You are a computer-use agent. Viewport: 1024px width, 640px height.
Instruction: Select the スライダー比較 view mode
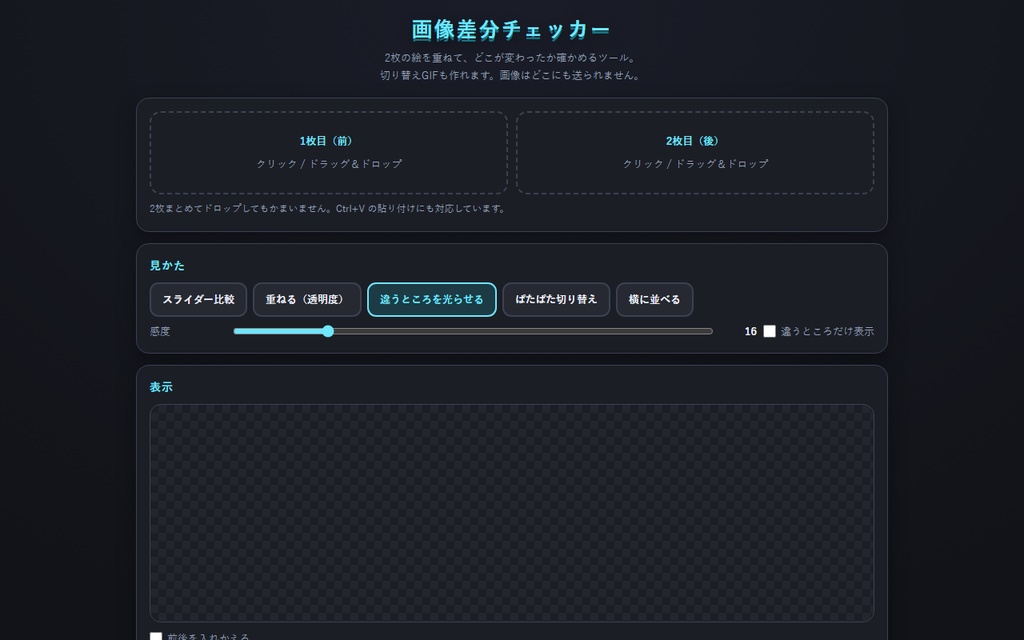point(199,300)
